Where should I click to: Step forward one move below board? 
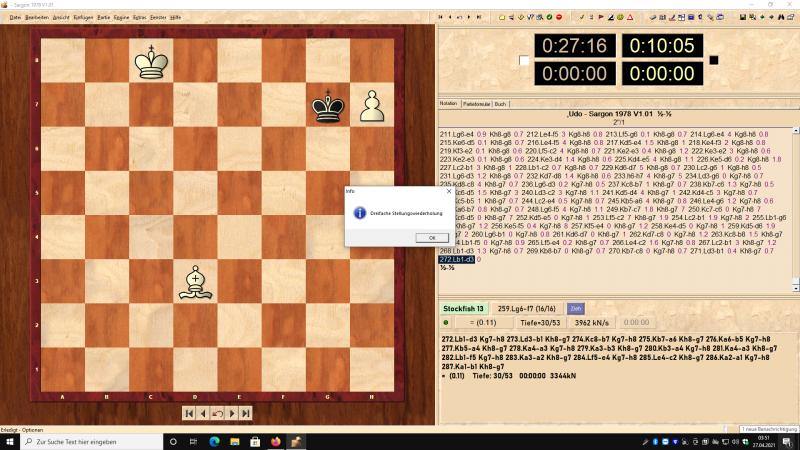click(x=231, y=412)
